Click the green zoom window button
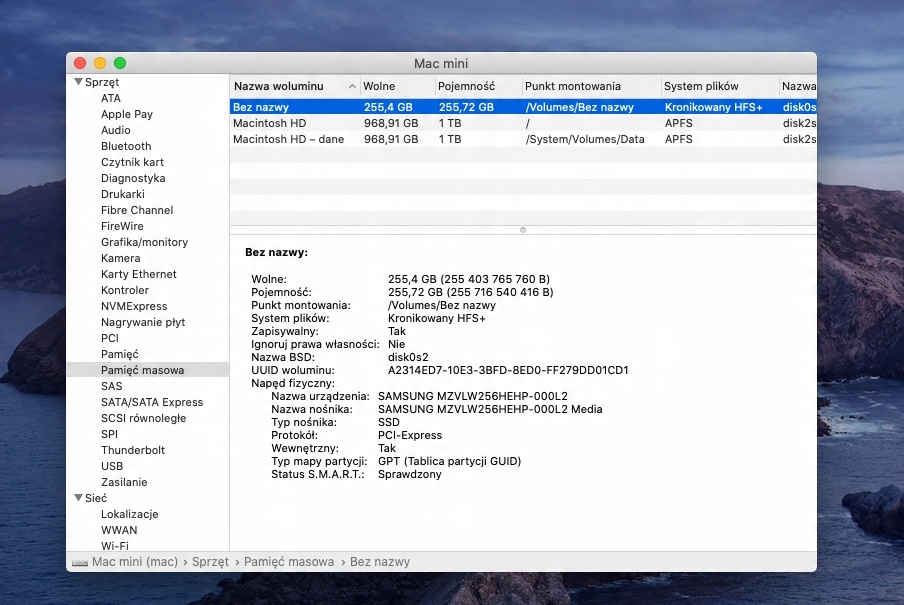This screenshot has width=904, height=605. (x=120, y=63)
